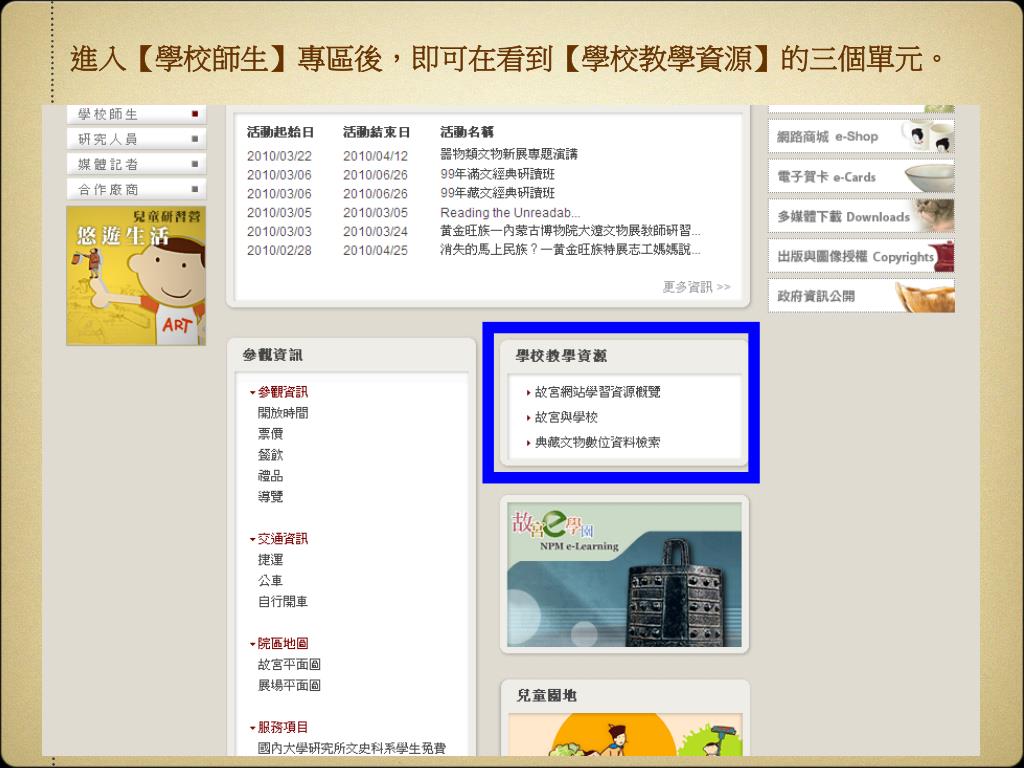Open the 故宮平面圖 link
Viewport: 1024px width, 768px height.
[289, 664]
